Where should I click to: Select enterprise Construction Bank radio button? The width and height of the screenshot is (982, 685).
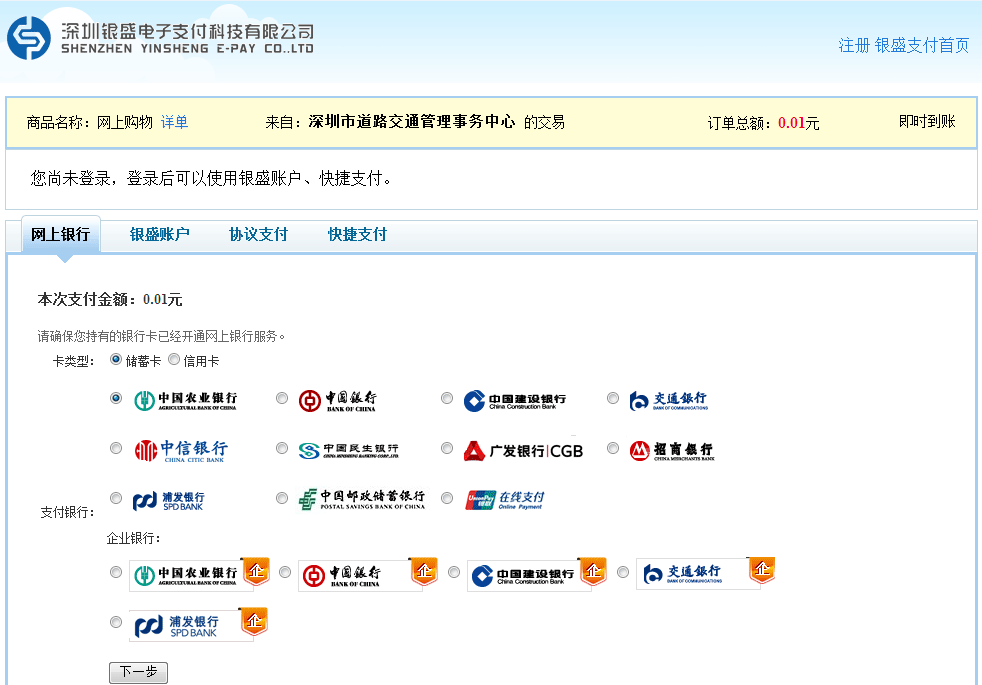click(454, 572)
